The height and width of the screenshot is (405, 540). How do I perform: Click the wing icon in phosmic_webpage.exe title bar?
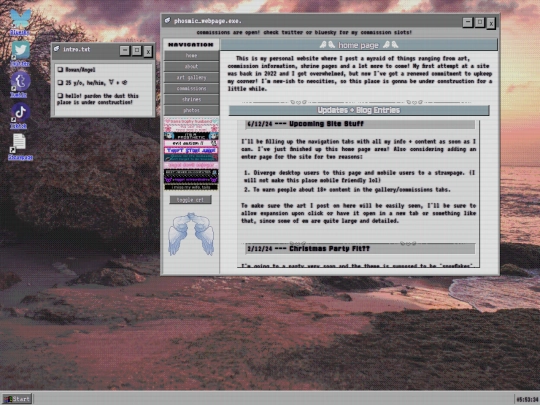click(x=167, y=21)
